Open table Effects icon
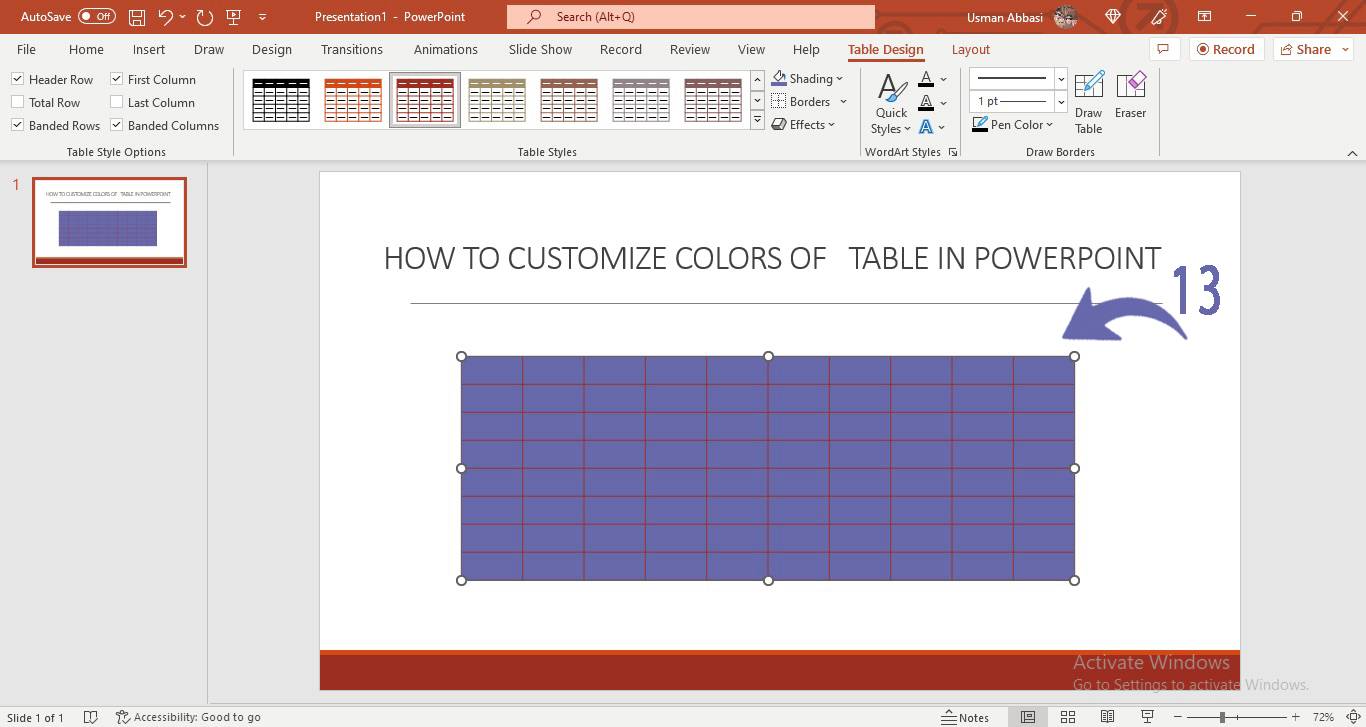The image size is (1366, 727). (x=779, y=124)
